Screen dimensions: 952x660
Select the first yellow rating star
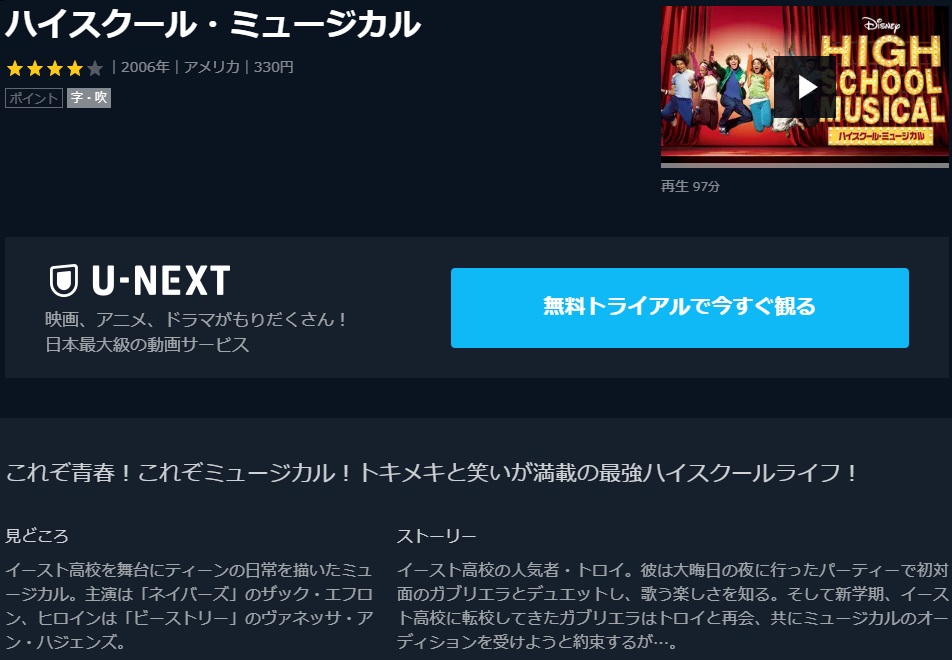15,68
